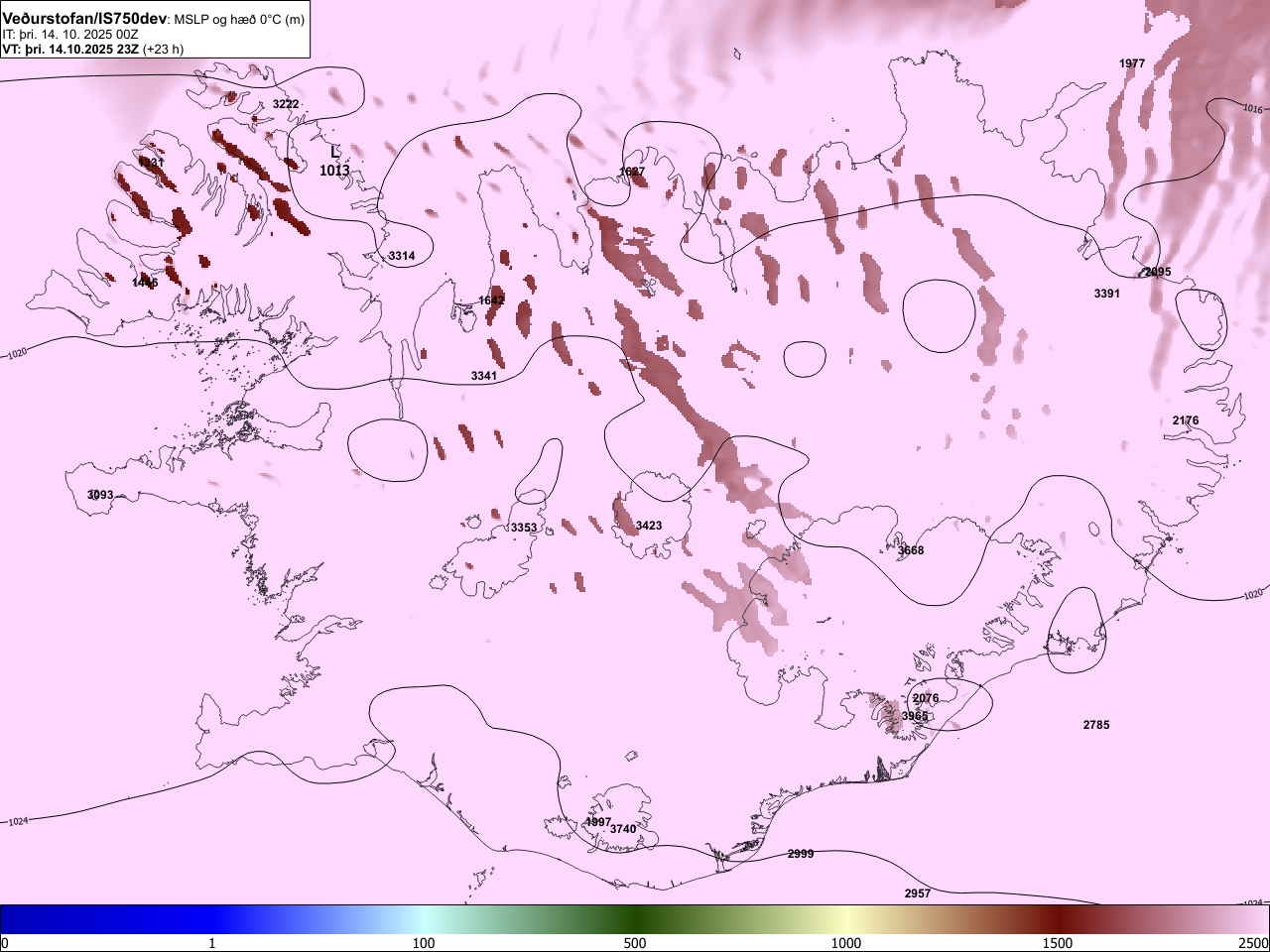This screenshot has width=1270, height=952.
Task: Select the 2076 height label
Action: [x=926, y=698]
